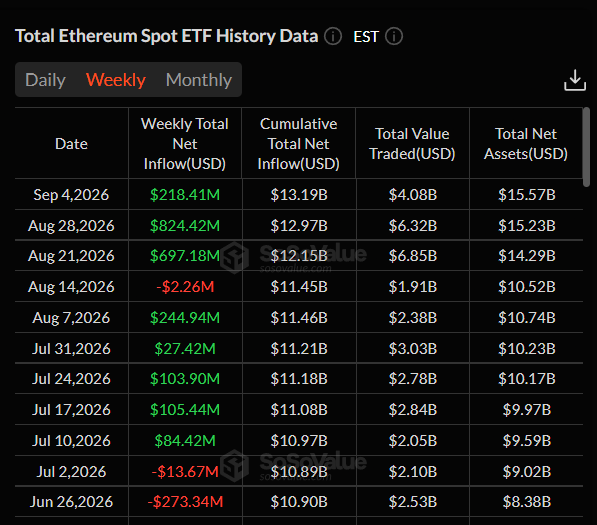The height and width of the screenshot is (525, 597).
Task: Download the ETF history data
Action: (575, 80)
